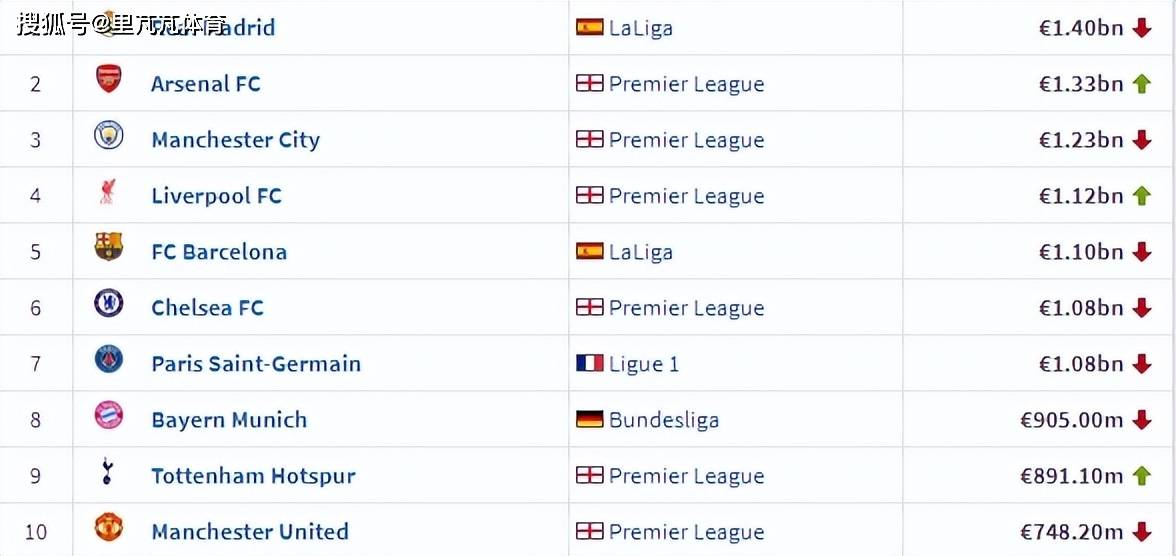Open Ligue 1 league link

pyautogui.click(x=644, y=364)
